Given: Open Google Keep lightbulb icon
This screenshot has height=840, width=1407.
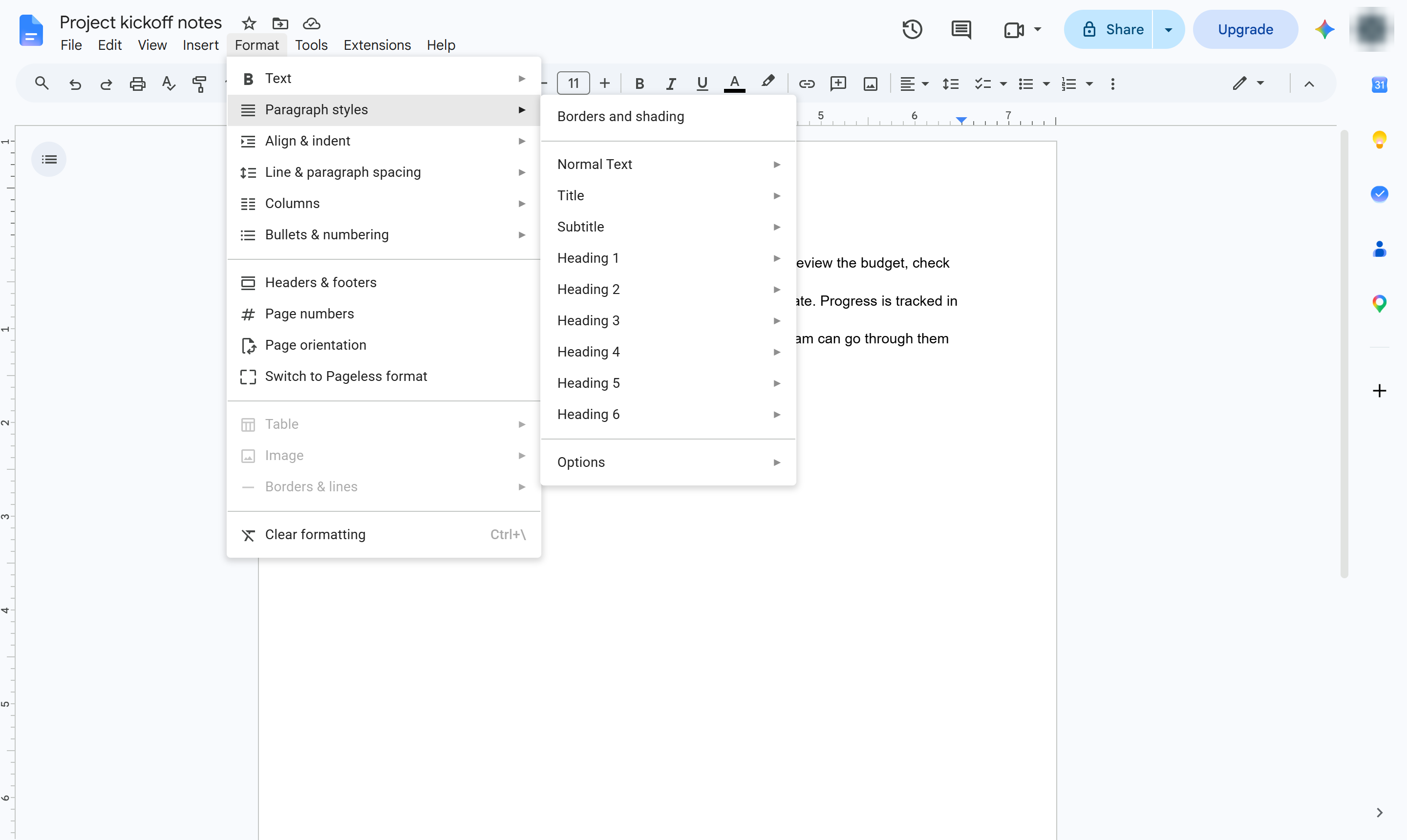Looking at the screenshot, I should point(1379,139).
